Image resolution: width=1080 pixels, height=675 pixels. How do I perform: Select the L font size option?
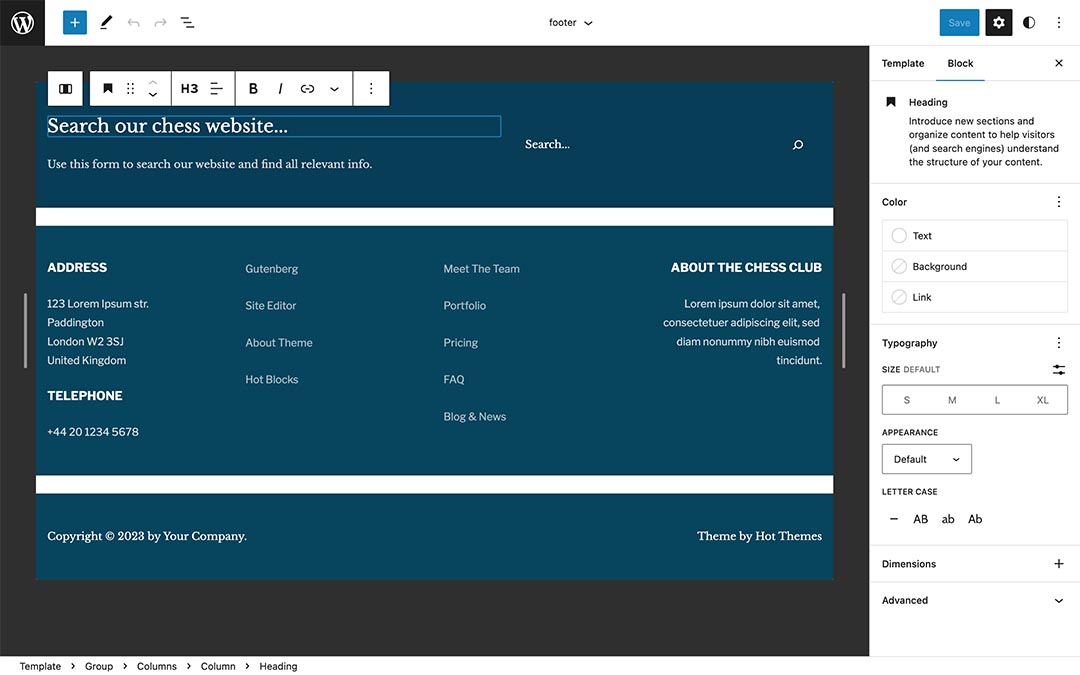coord(997,399)
